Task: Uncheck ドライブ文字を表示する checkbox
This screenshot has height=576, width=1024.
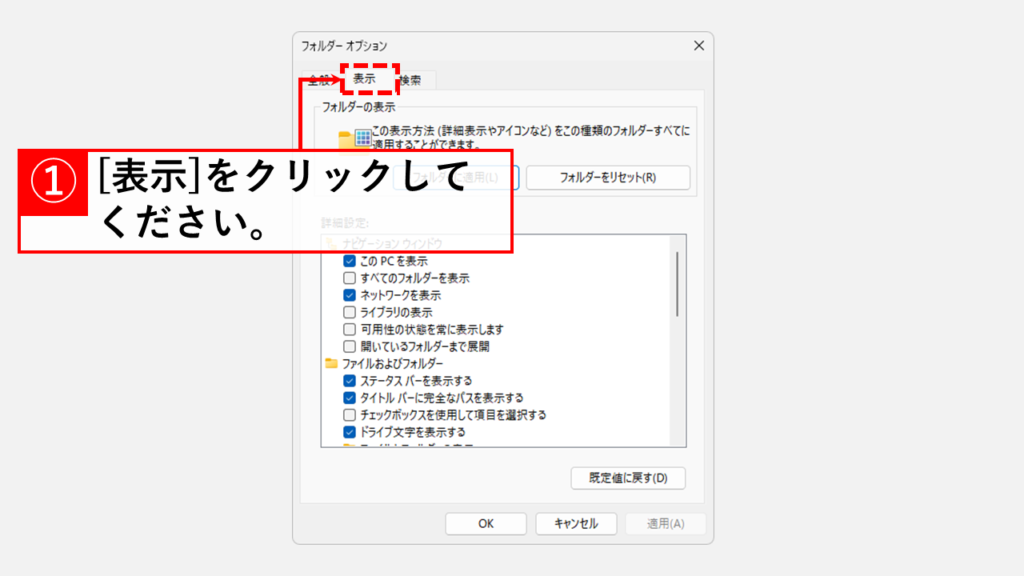Action: [349, 432]
